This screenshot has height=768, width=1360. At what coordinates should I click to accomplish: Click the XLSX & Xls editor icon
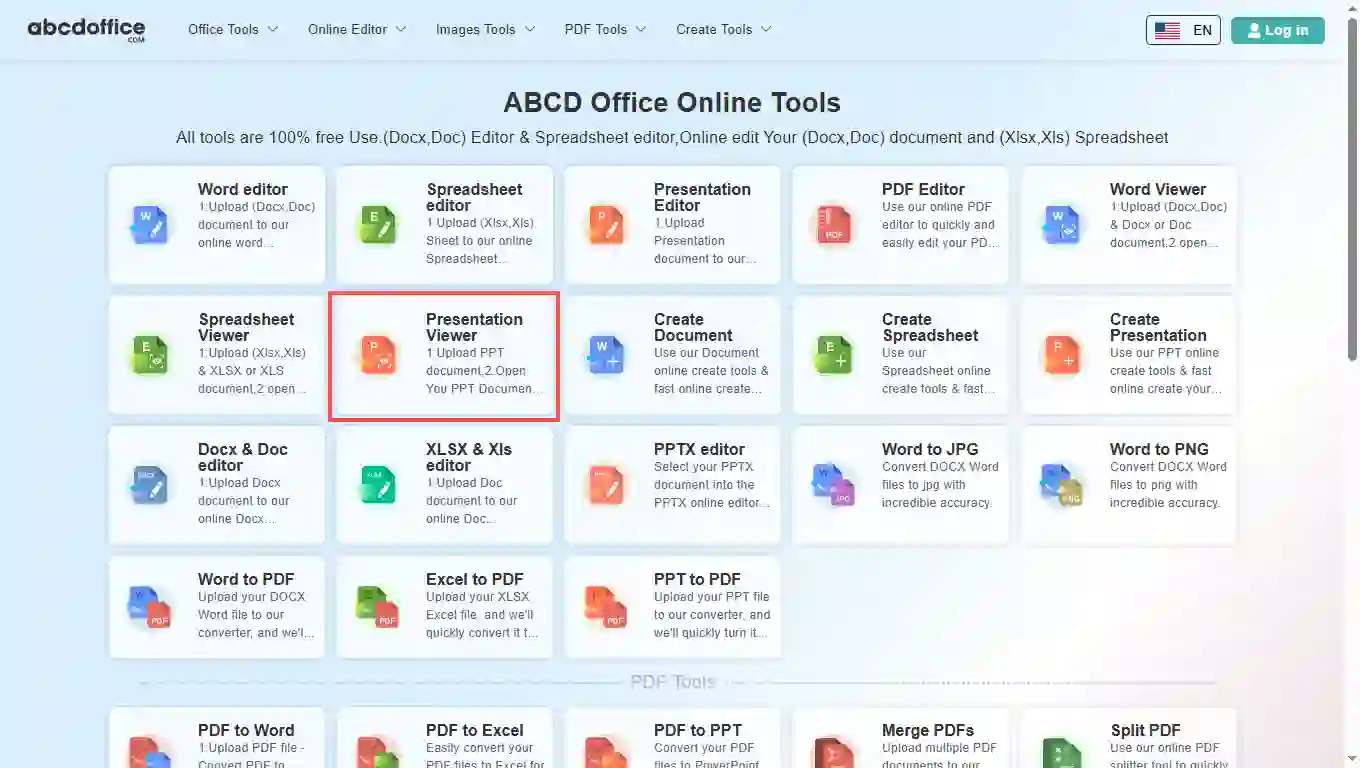click(378, 485)
